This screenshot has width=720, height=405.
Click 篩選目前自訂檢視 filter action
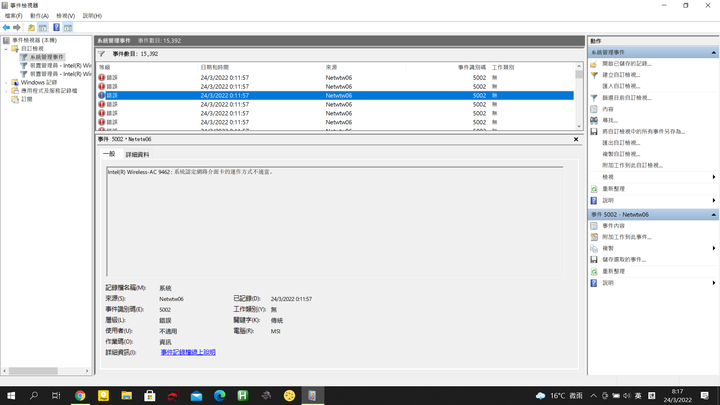(626, 98)
